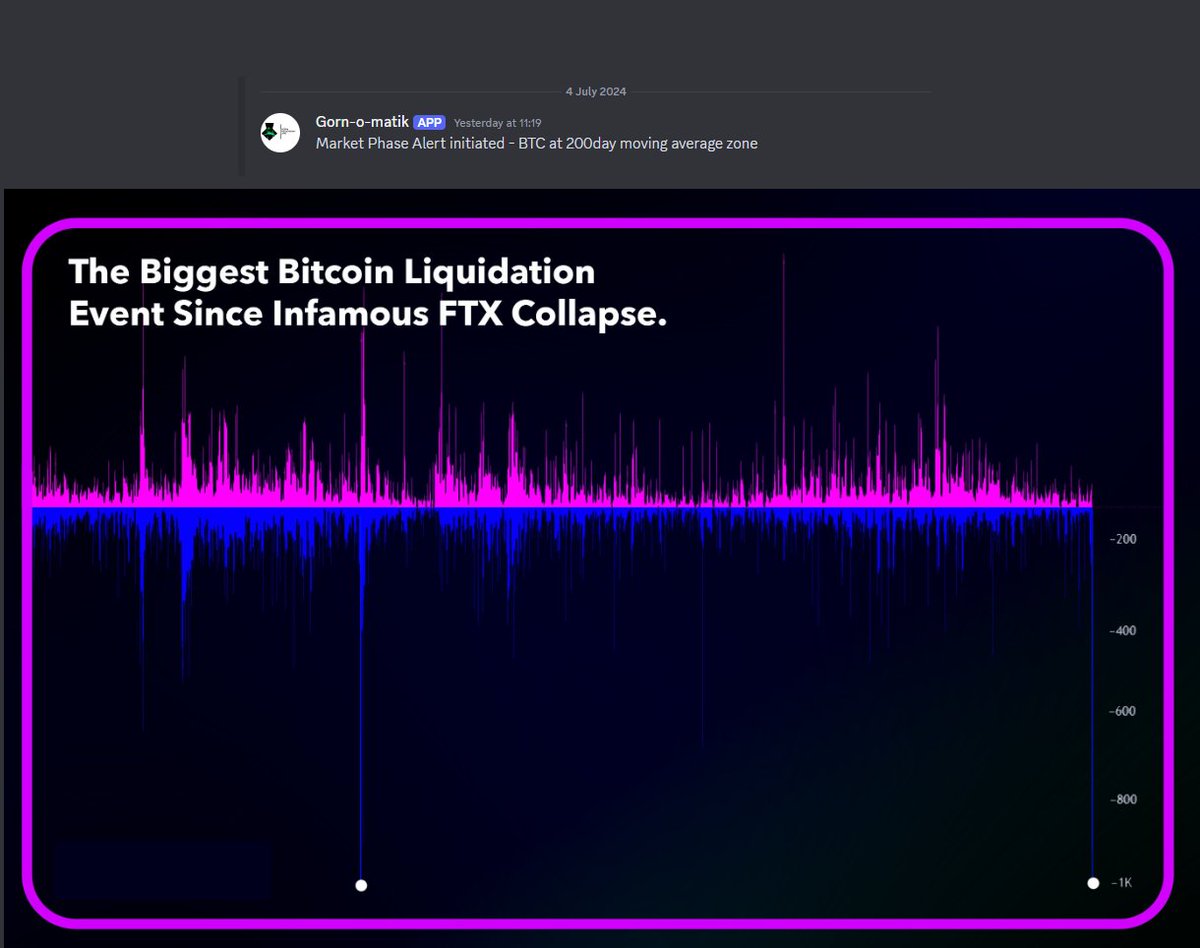Click the -600 axis label
Screen dimensions: 1200x948
click(1121, 711)
